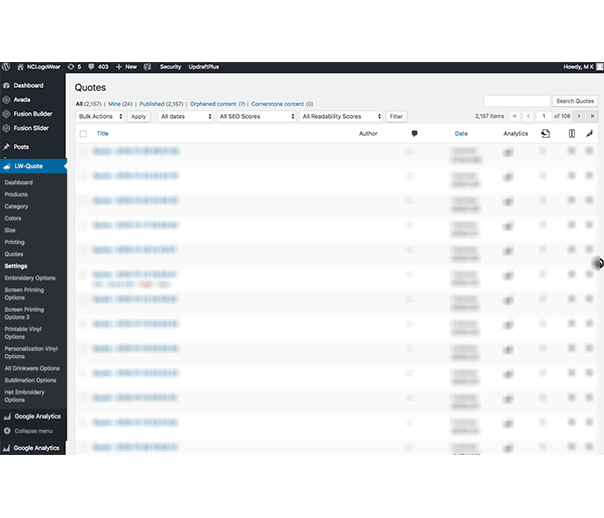
Task: Open the All SEO Scores dropdown
Action: [x=254, y=117]
